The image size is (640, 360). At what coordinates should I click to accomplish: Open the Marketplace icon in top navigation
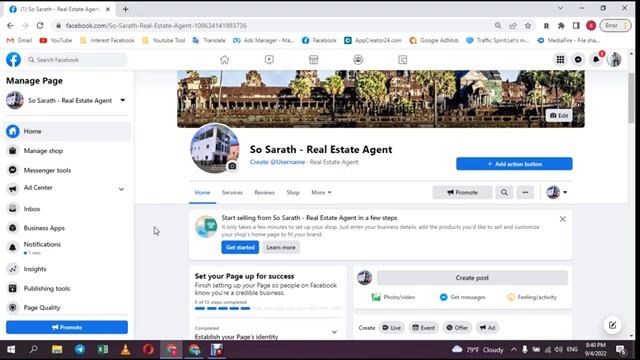313,60
